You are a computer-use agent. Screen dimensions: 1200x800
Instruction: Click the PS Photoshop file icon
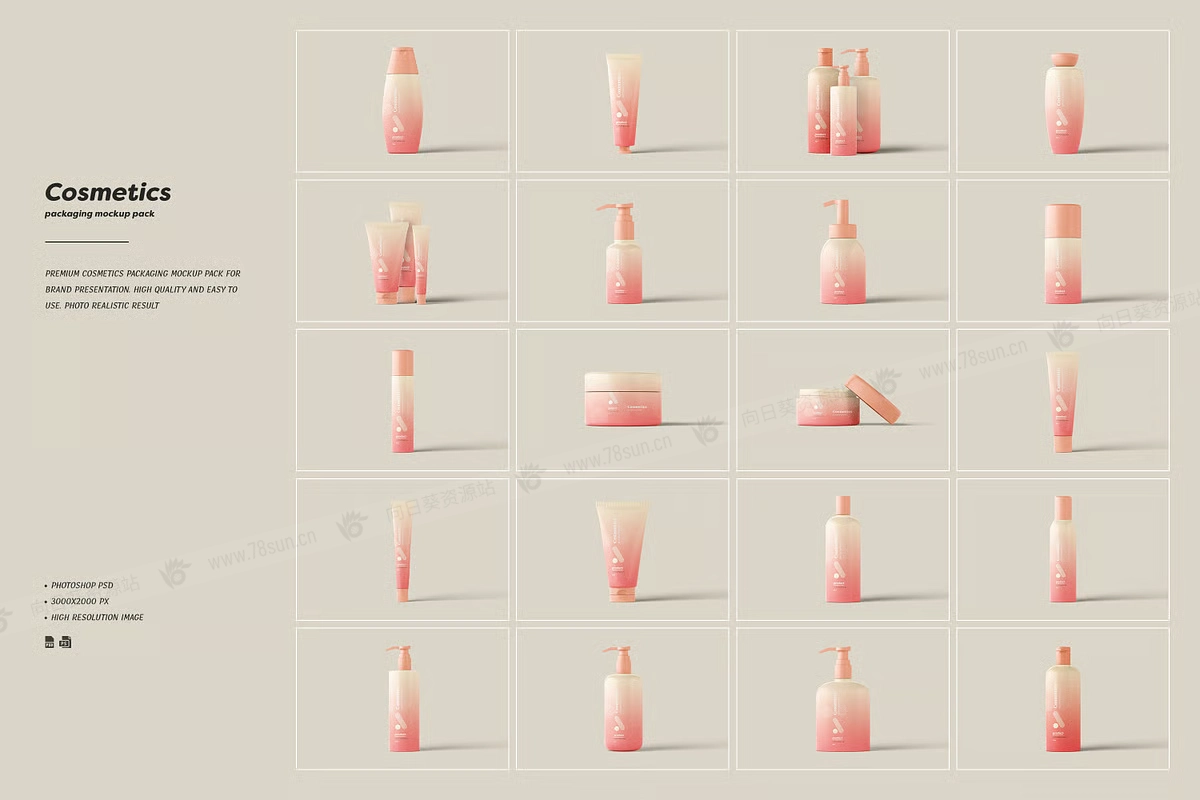click(66, 642)
